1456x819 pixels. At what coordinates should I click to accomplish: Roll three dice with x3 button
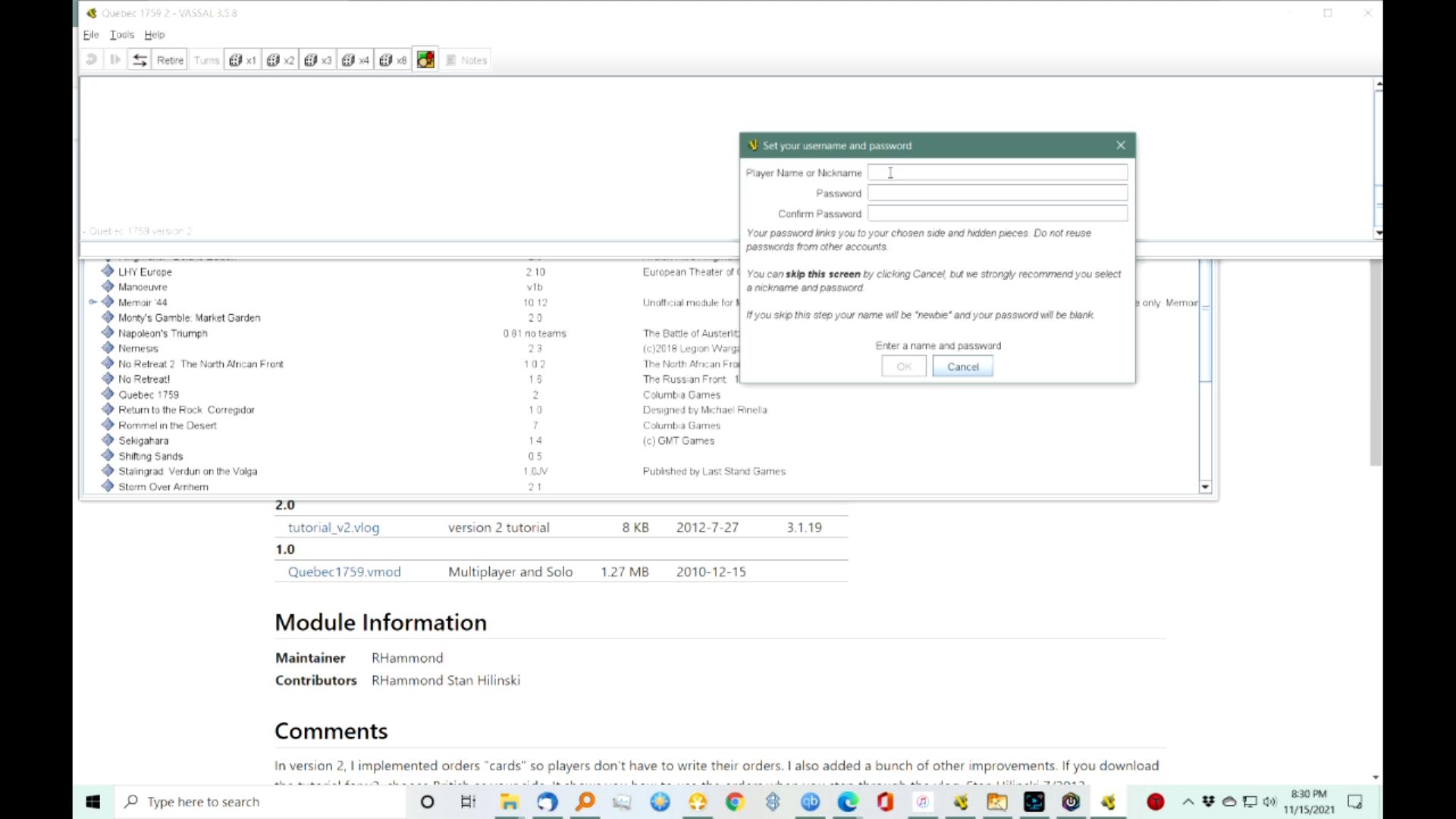click(x=318, y=60)
